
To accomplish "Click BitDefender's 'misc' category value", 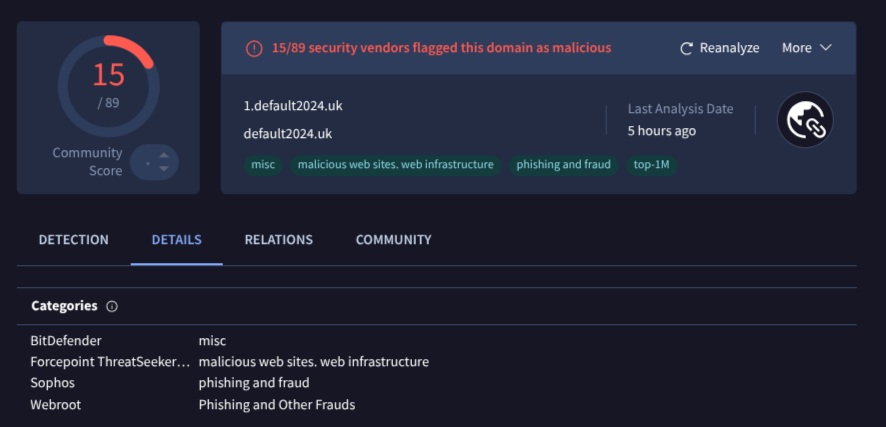I will [x=212, y=341].
